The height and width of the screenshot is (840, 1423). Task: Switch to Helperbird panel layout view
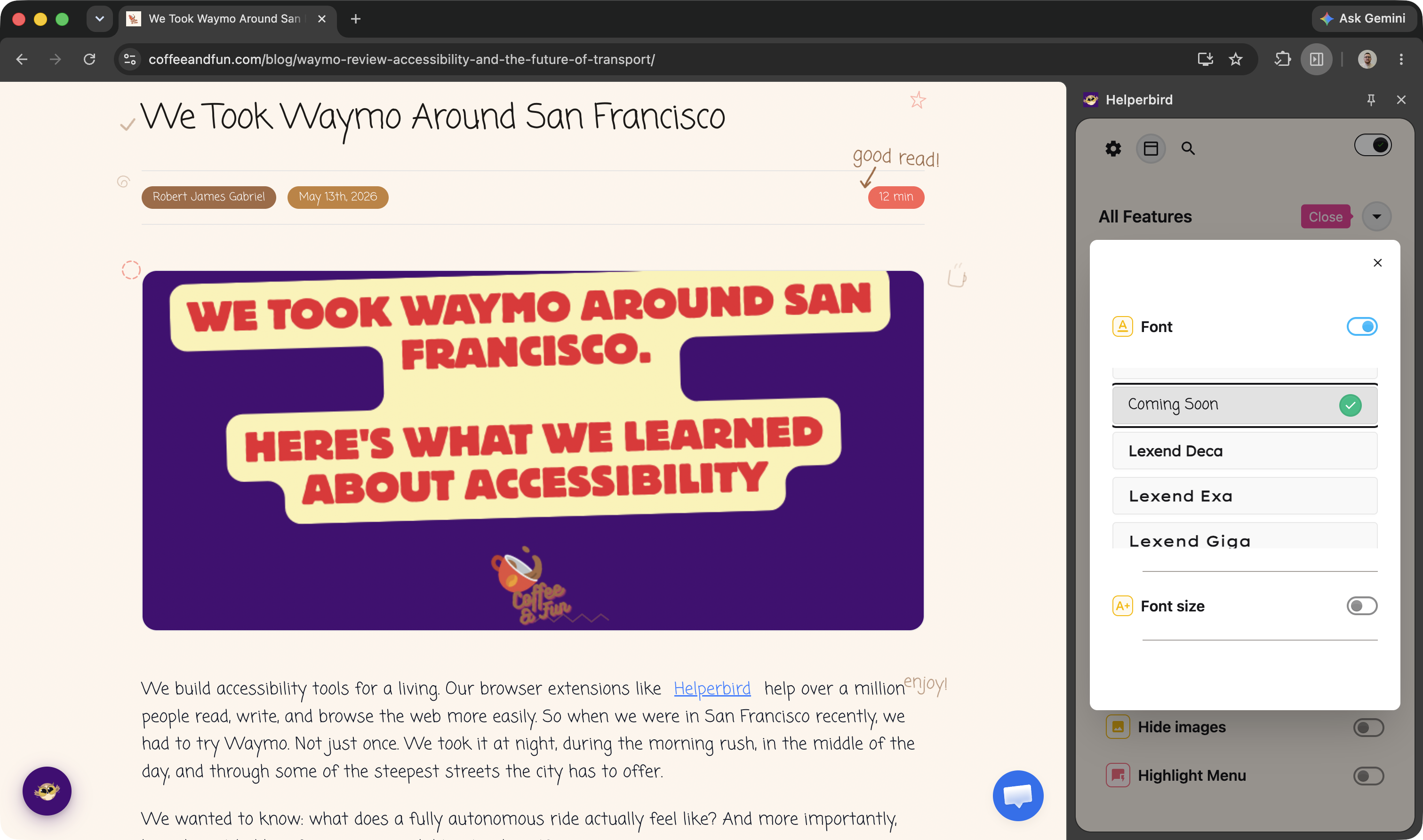click(x=1151, y=149)
